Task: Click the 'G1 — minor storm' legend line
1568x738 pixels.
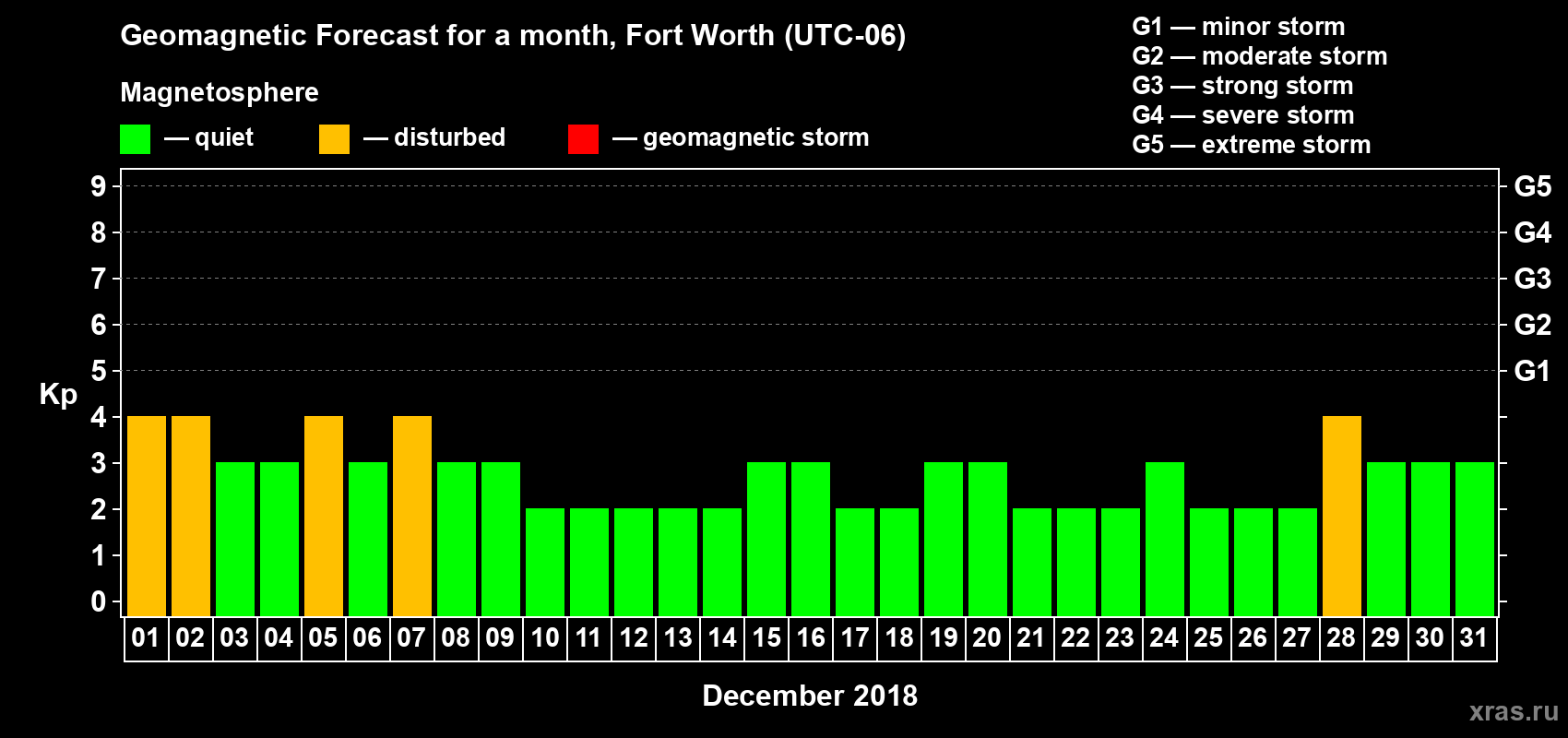Action: (1239, 27)
